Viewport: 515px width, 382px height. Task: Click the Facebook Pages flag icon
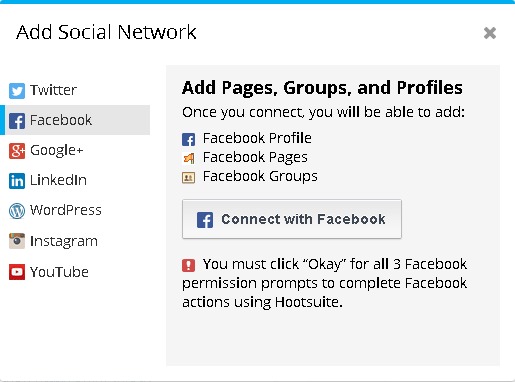tap(188, 158)
